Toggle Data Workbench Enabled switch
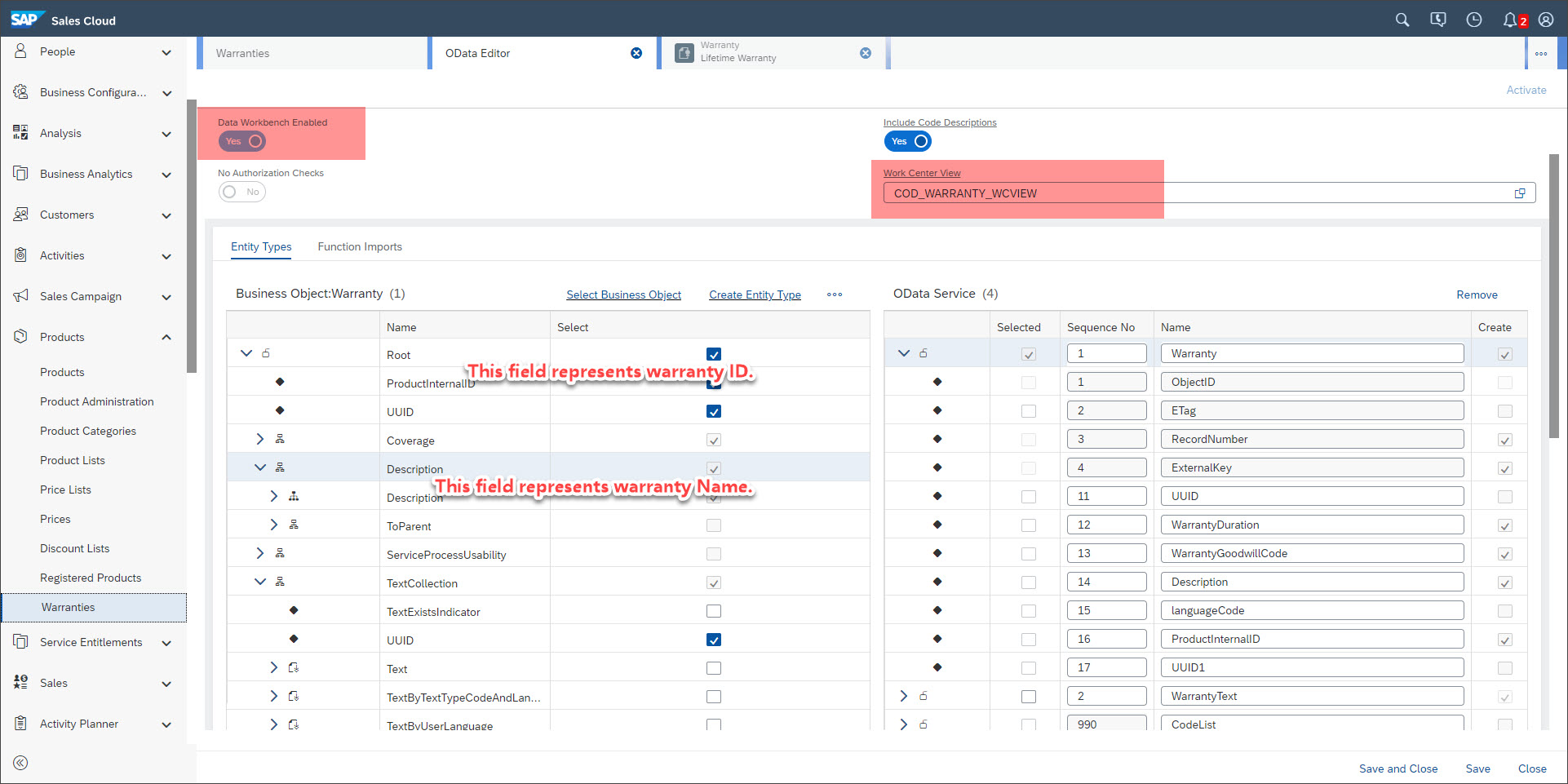Viewport: 1568px width, 784px height. pos(242,141)
